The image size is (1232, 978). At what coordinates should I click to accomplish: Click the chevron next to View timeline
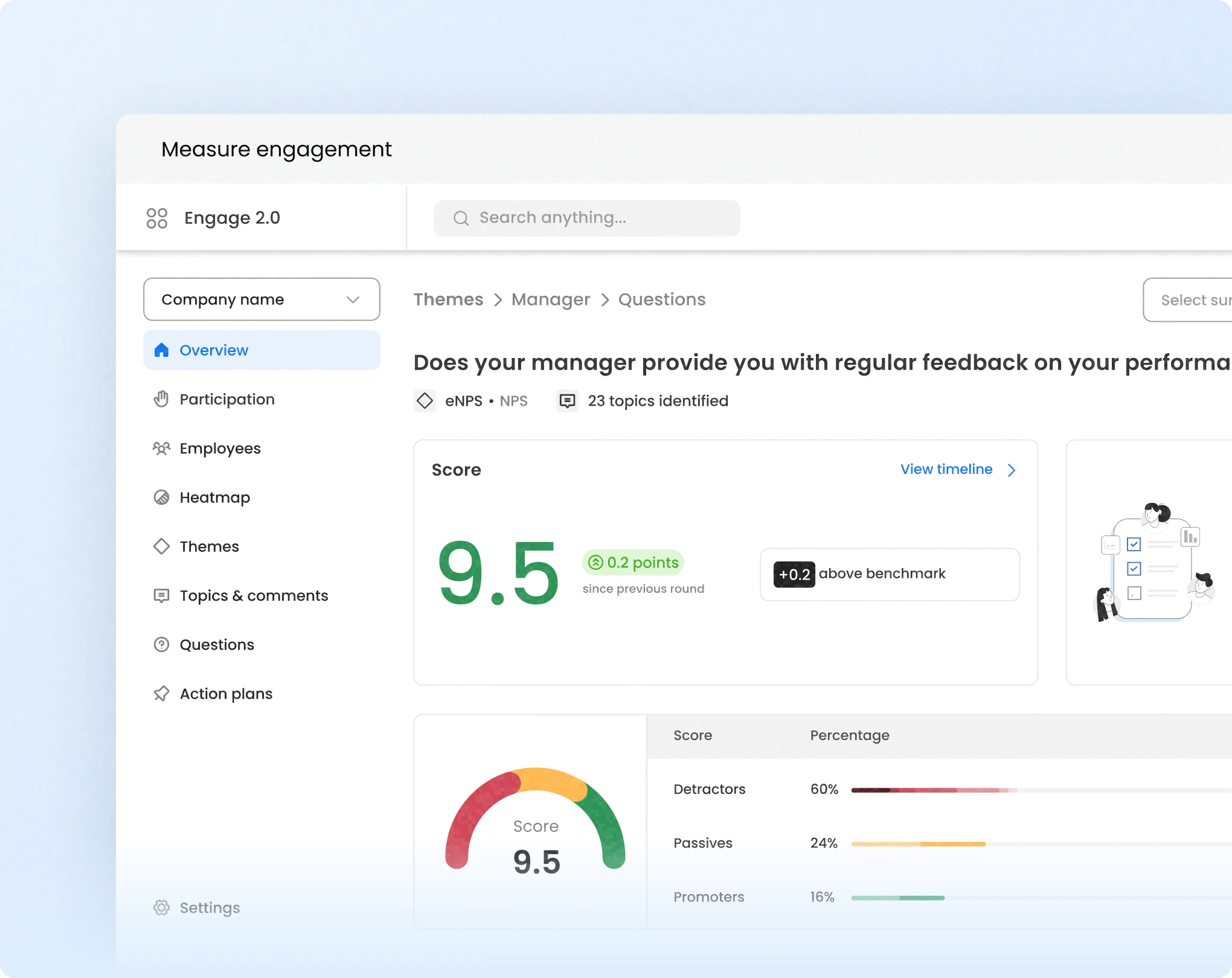[x=1012, y=470]
